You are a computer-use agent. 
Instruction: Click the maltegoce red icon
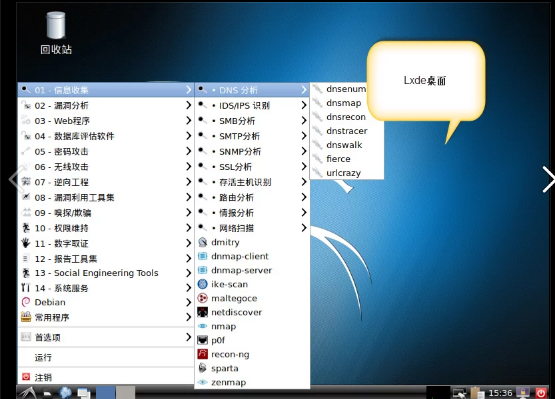202,298
